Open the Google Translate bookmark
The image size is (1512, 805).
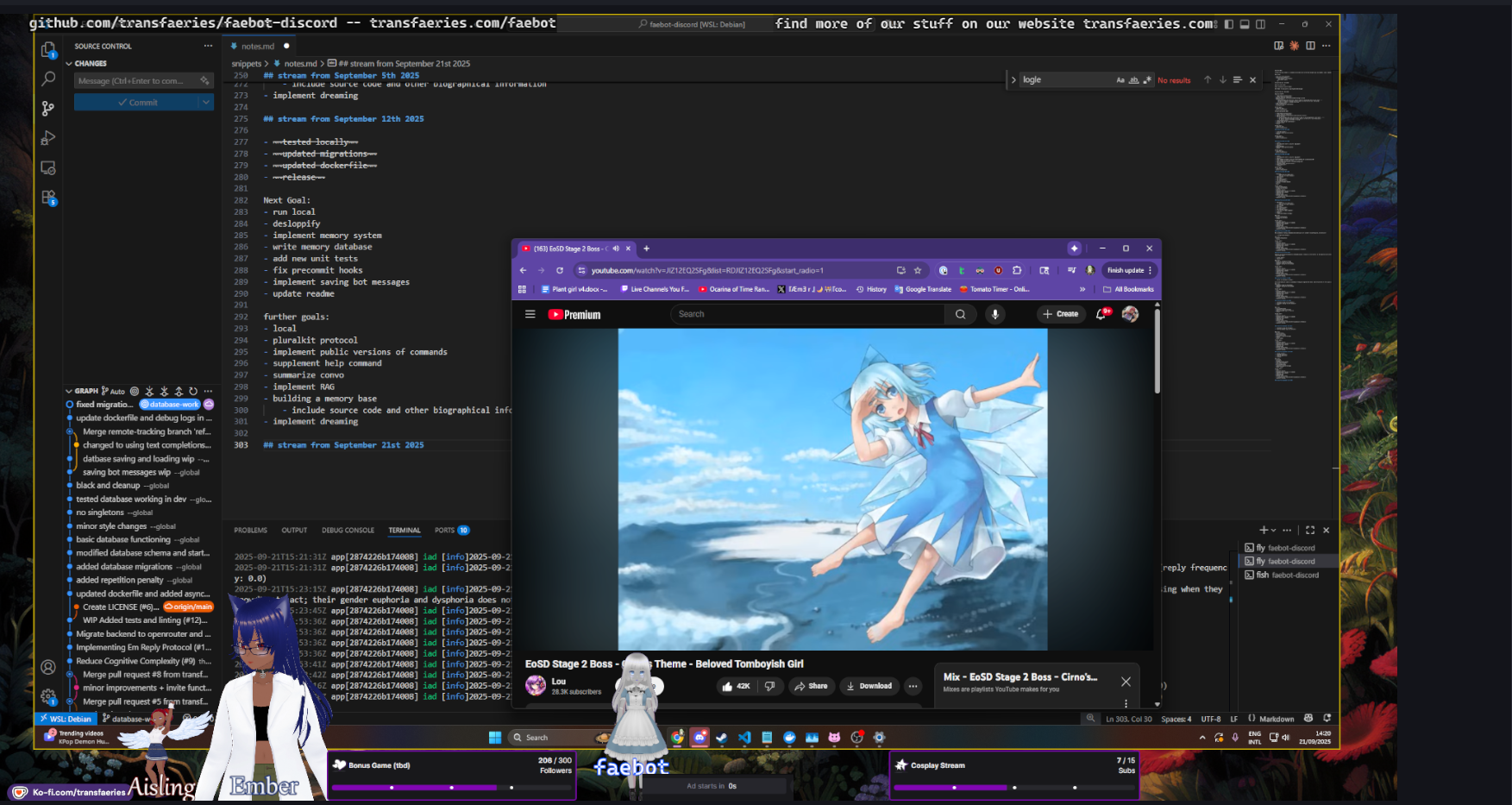[x=923, y=289]
